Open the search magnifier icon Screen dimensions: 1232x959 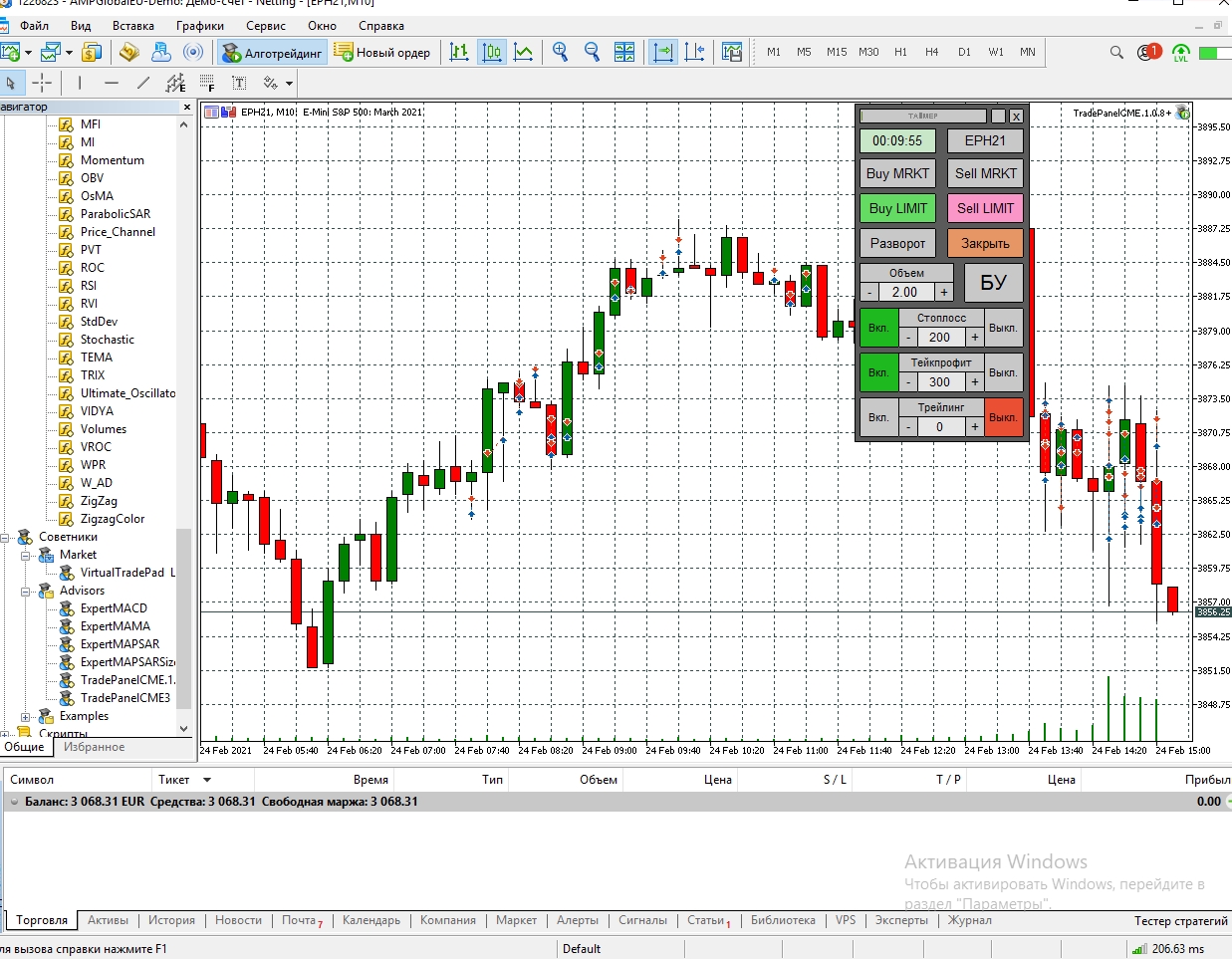click(x=1116, y=52)
